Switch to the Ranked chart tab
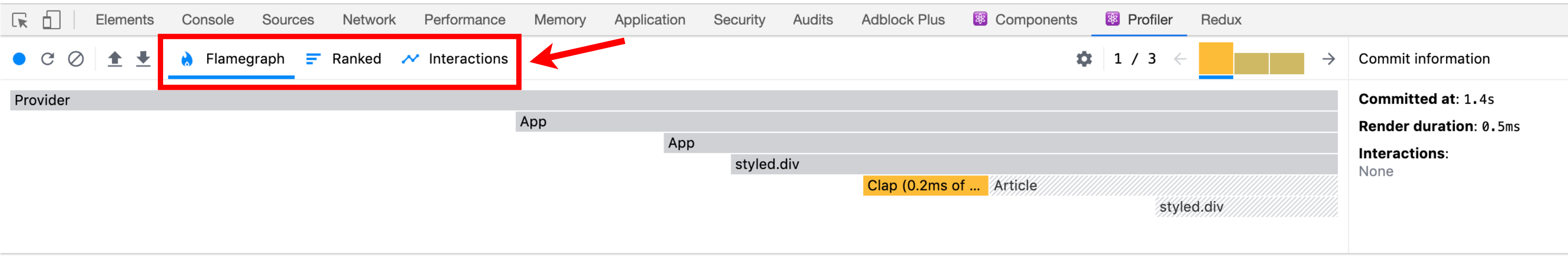Screen dimensions: 1568x260 click(343, 59)
